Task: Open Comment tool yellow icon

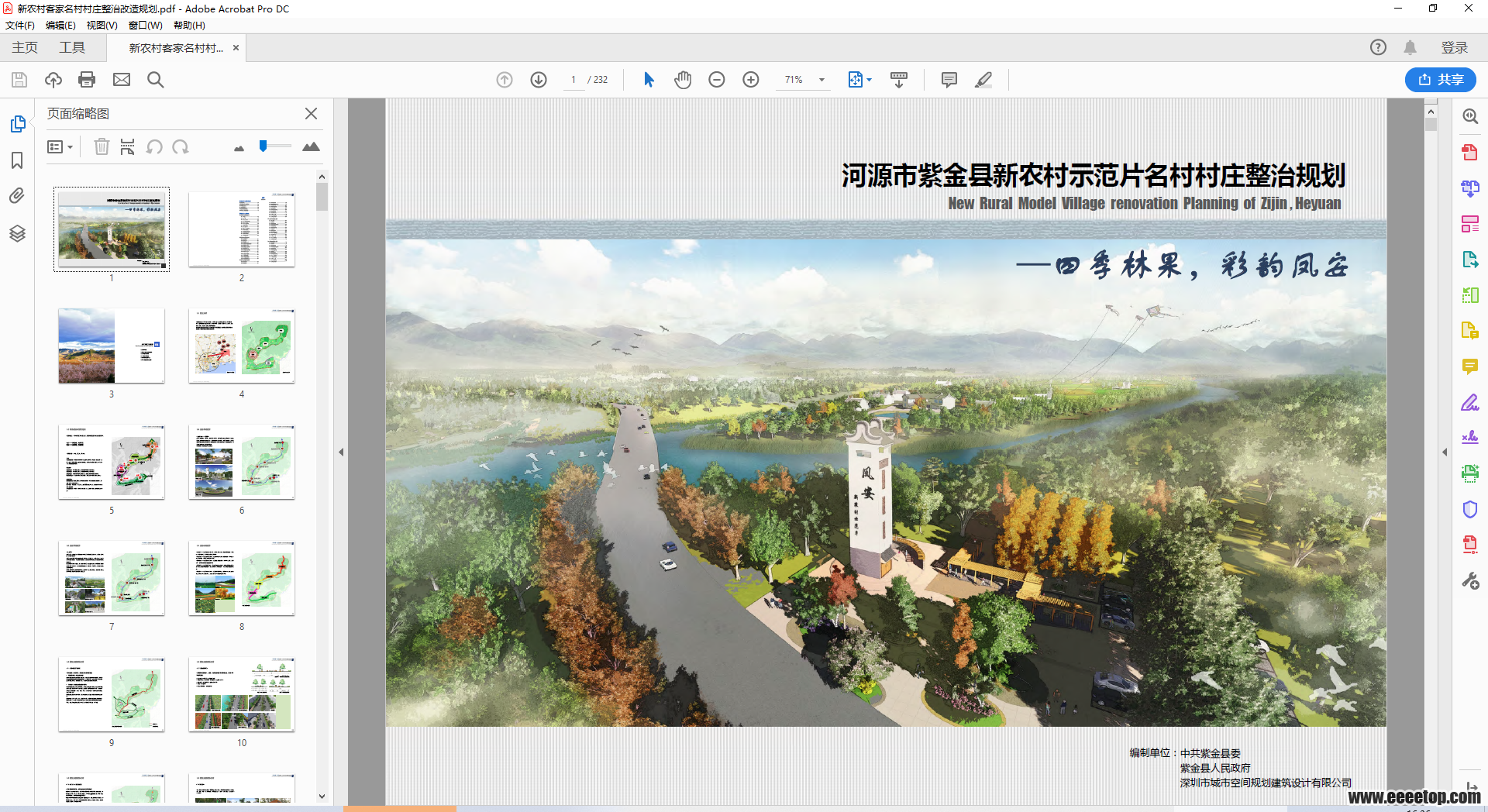Action: click(x=1470, y=366)
